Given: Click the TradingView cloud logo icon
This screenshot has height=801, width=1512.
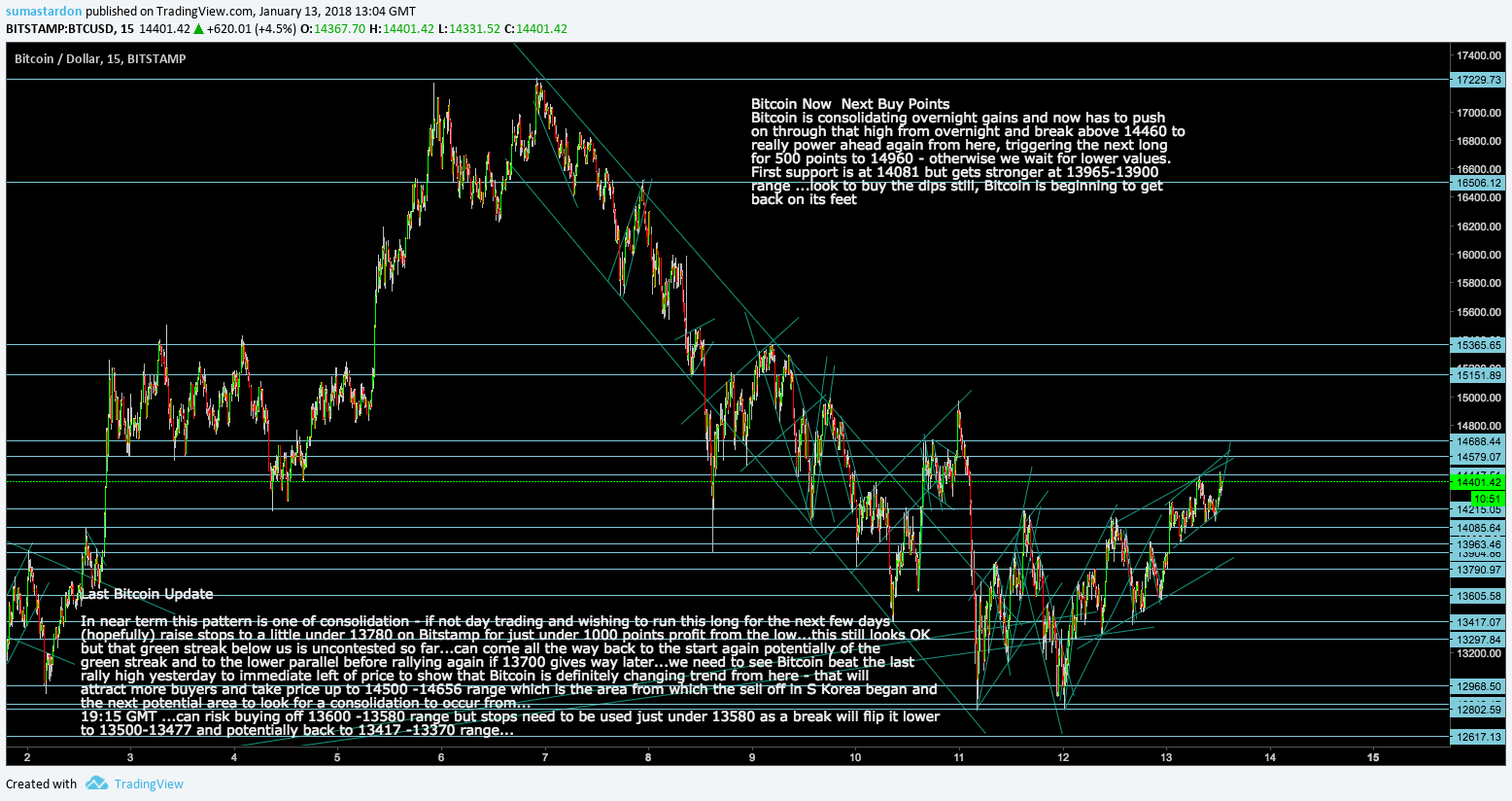Looking at the screenshot, I should (x=95, y=784).
